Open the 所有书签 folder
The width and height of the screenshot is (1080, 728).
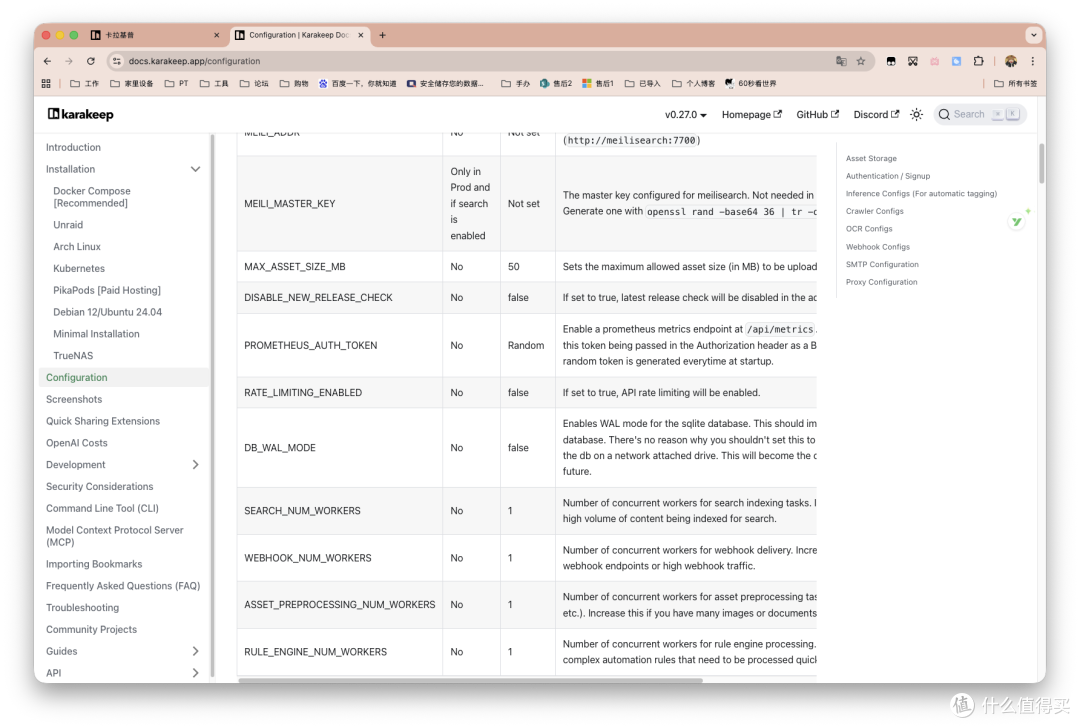coord(1015,83)
